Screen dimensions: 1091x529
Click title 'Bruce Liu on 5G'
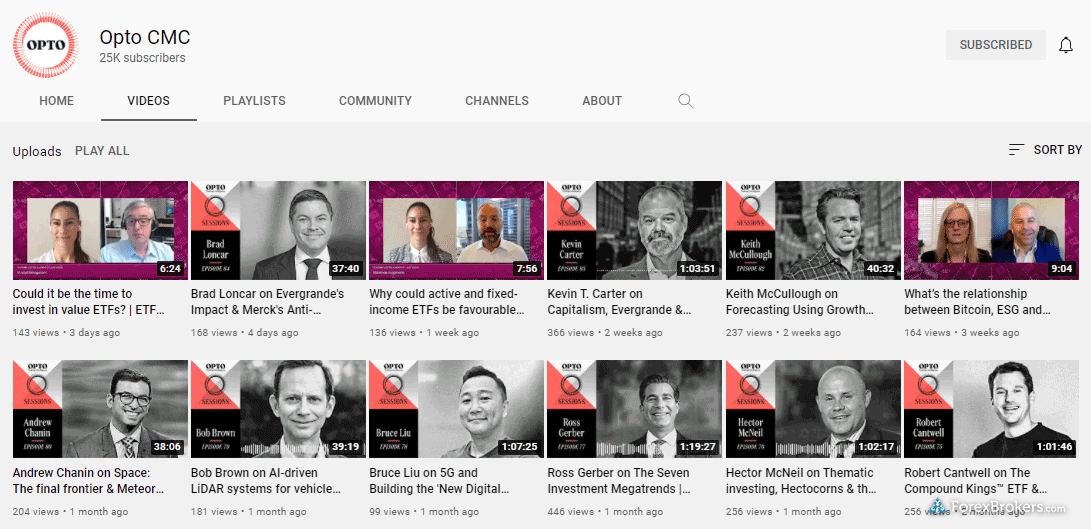point(440,481)
